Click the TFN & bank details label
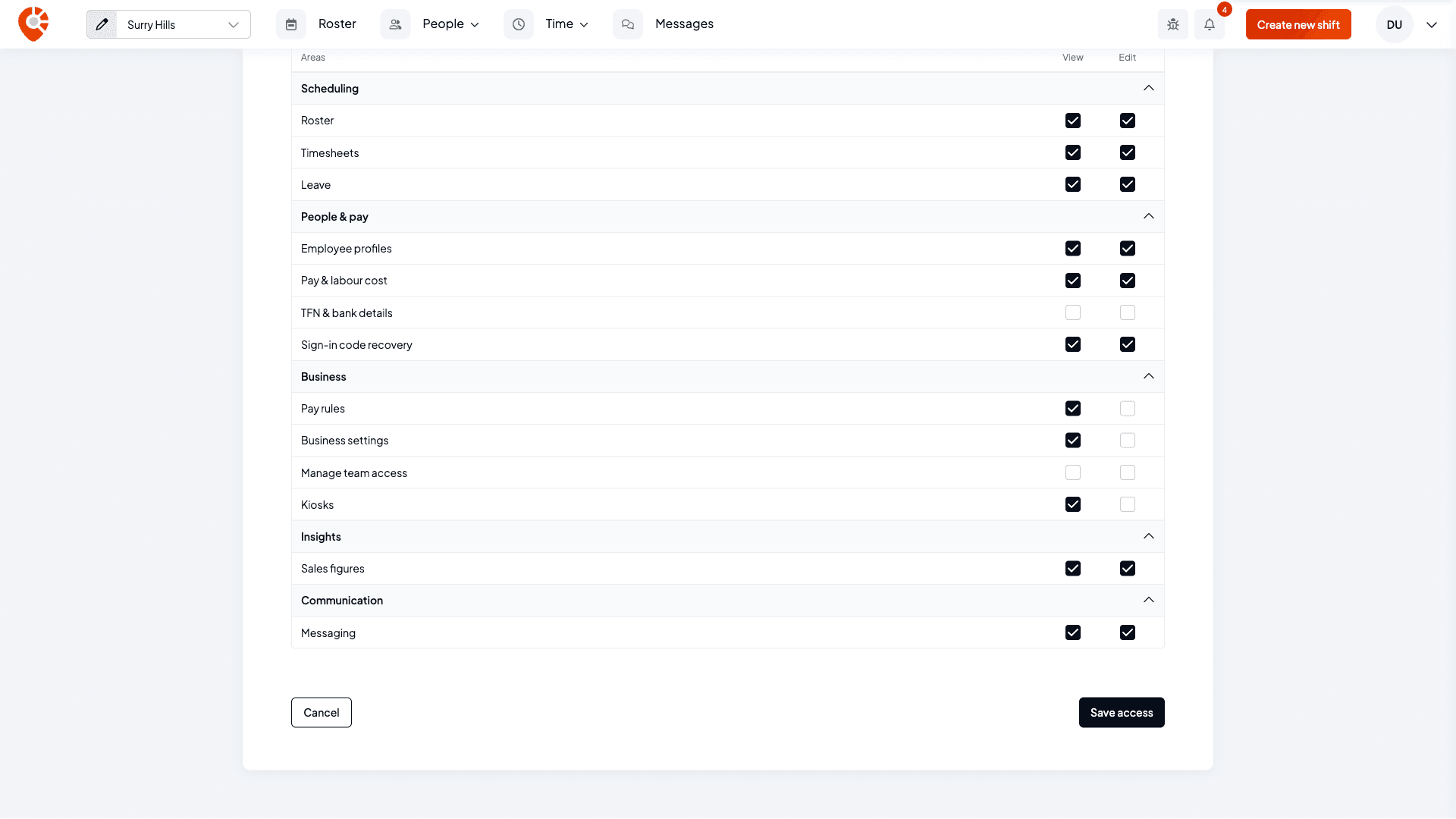The width and height of the screenshot is (1456, 819). (347, 312)
